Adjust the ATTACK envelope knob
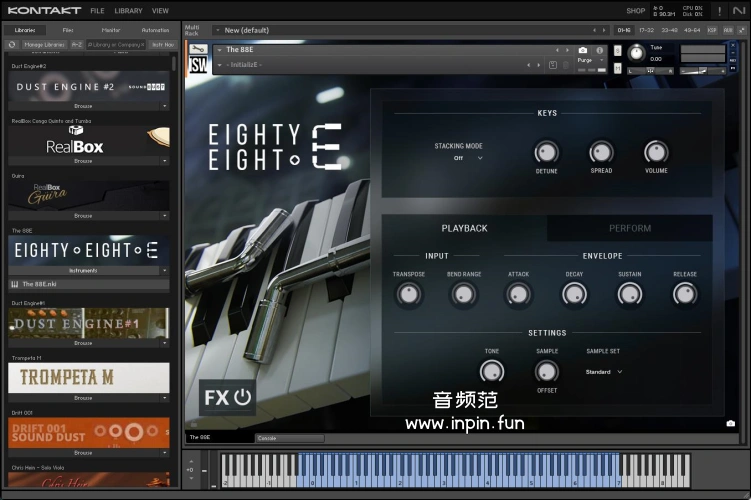Screen dimensions: 751x500 pyautogui.click(x=518, y=294)
